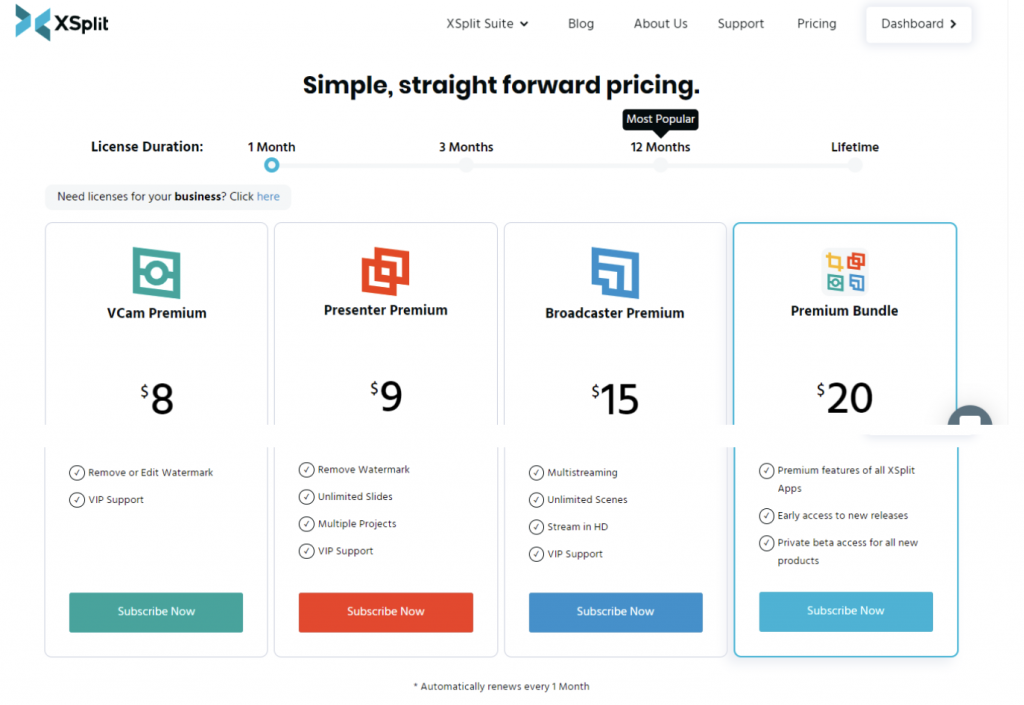1024x705 pixels.
Task: Select the 1 Month license duration
Action: 271,165
